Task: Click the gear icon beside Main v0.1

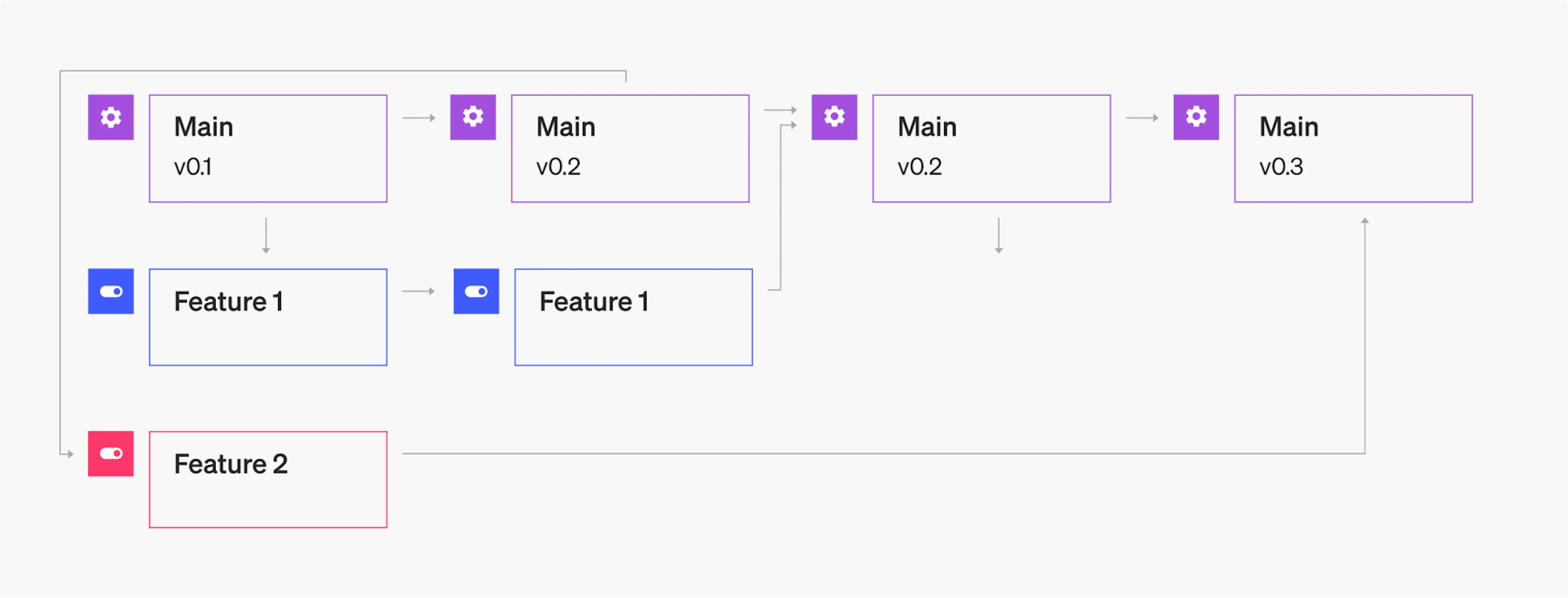Action: click(x=111, y=118)
